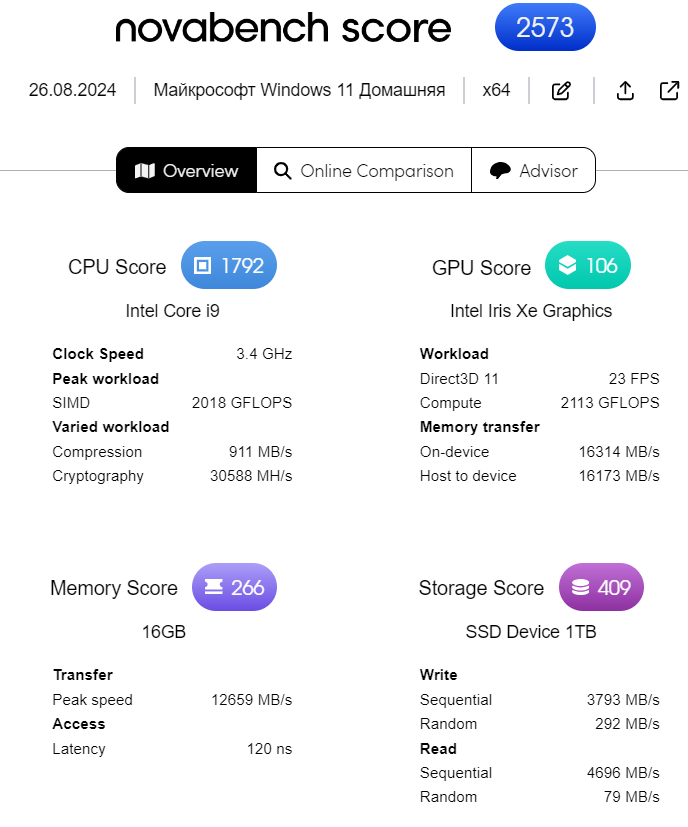Click the Windows 11 OS name text
The height and width of the screenshot is (827, 688).
[x=299, y=91]
